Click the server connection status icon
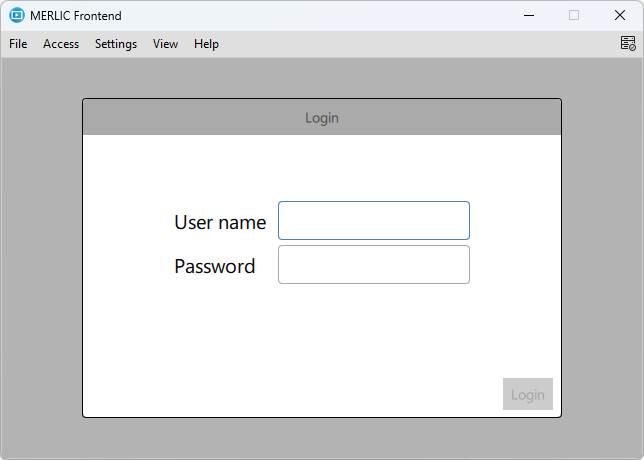The image size is (644, 460). tap(627, 43)
